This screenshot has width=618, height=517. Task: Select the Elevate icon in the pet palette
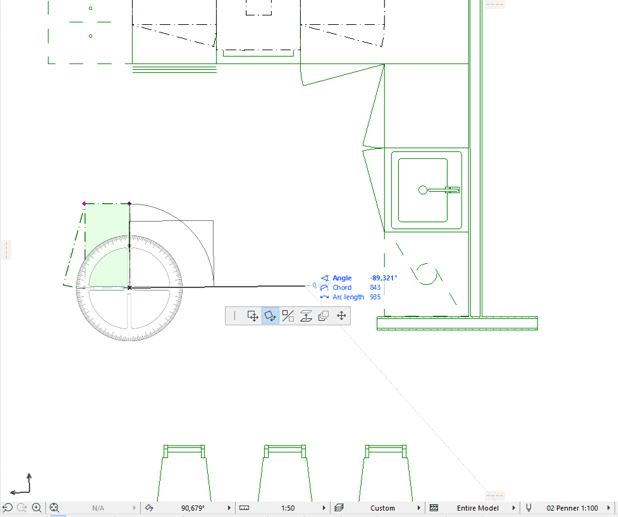(x=307, y=316)
